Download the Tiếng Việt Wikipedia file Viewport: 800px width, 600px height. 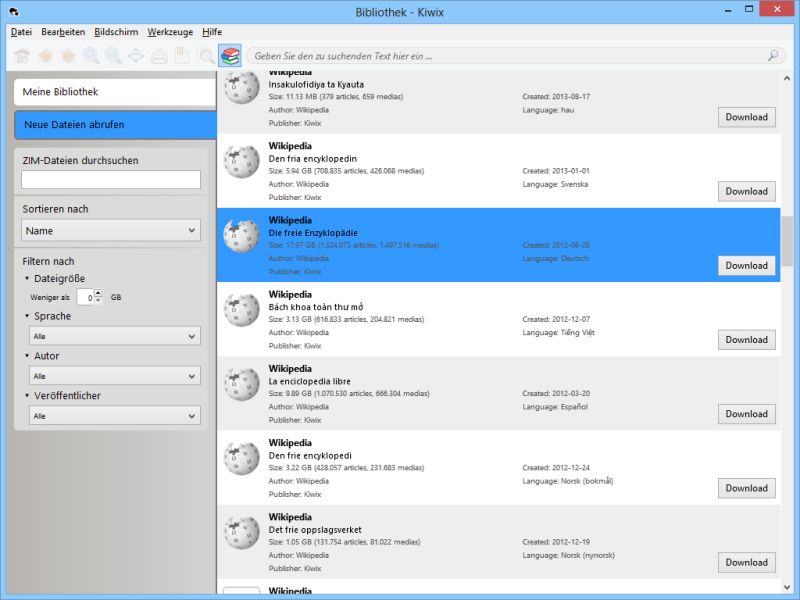click(x=746, y=340)
